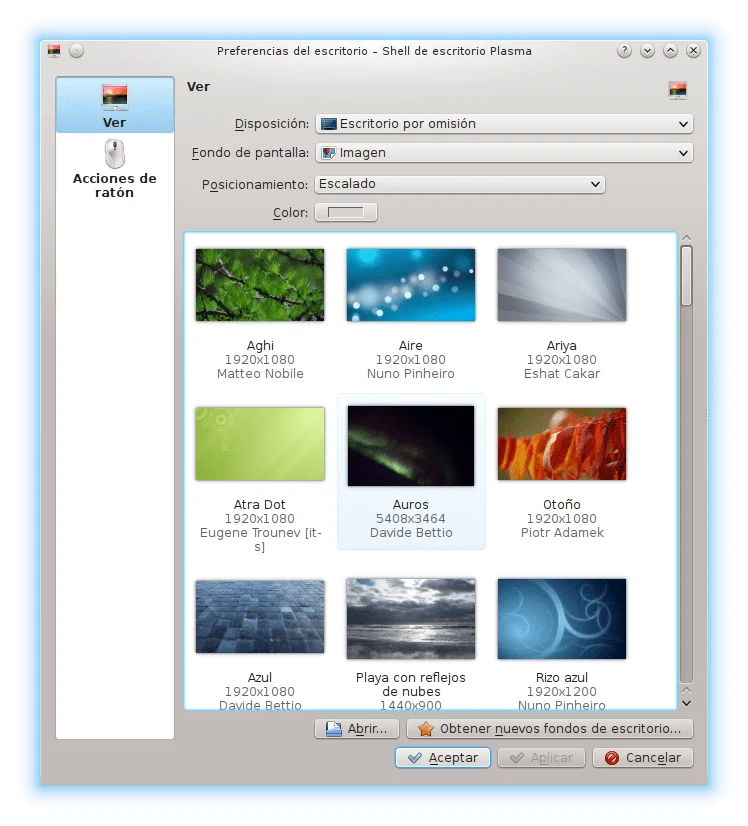Viewport: 748px width, 826px height.
Task: Select the Ver section in sidebar
Action: (x=115, y=105)
